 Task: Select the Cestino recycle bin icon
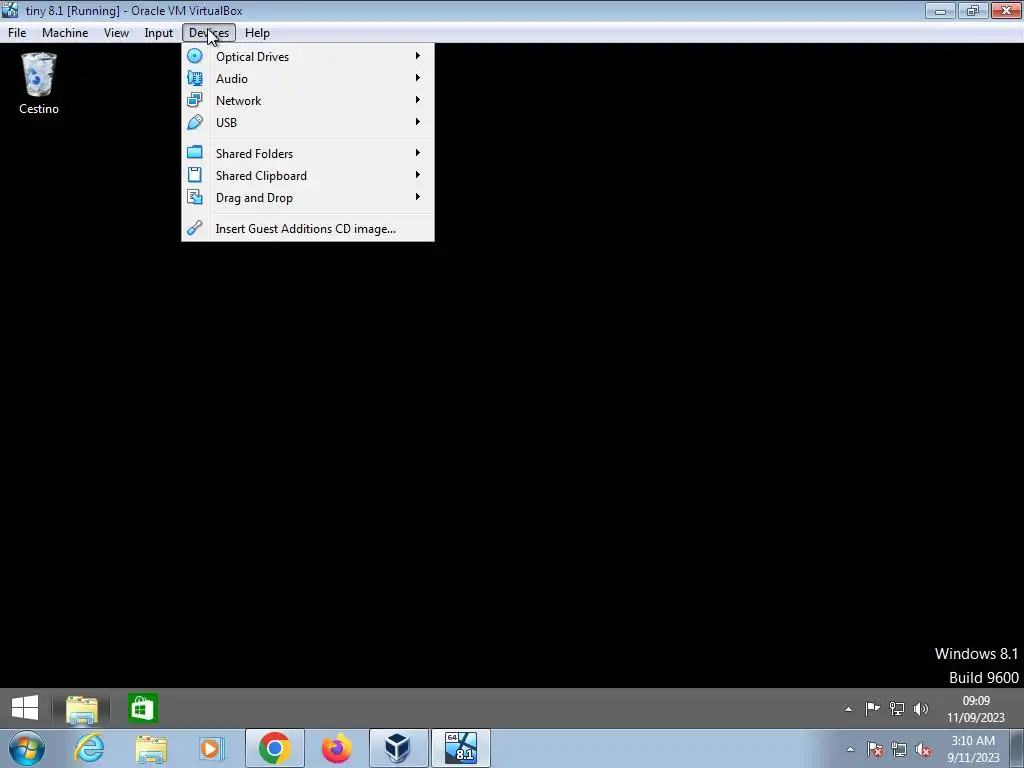tap(39, 84)
